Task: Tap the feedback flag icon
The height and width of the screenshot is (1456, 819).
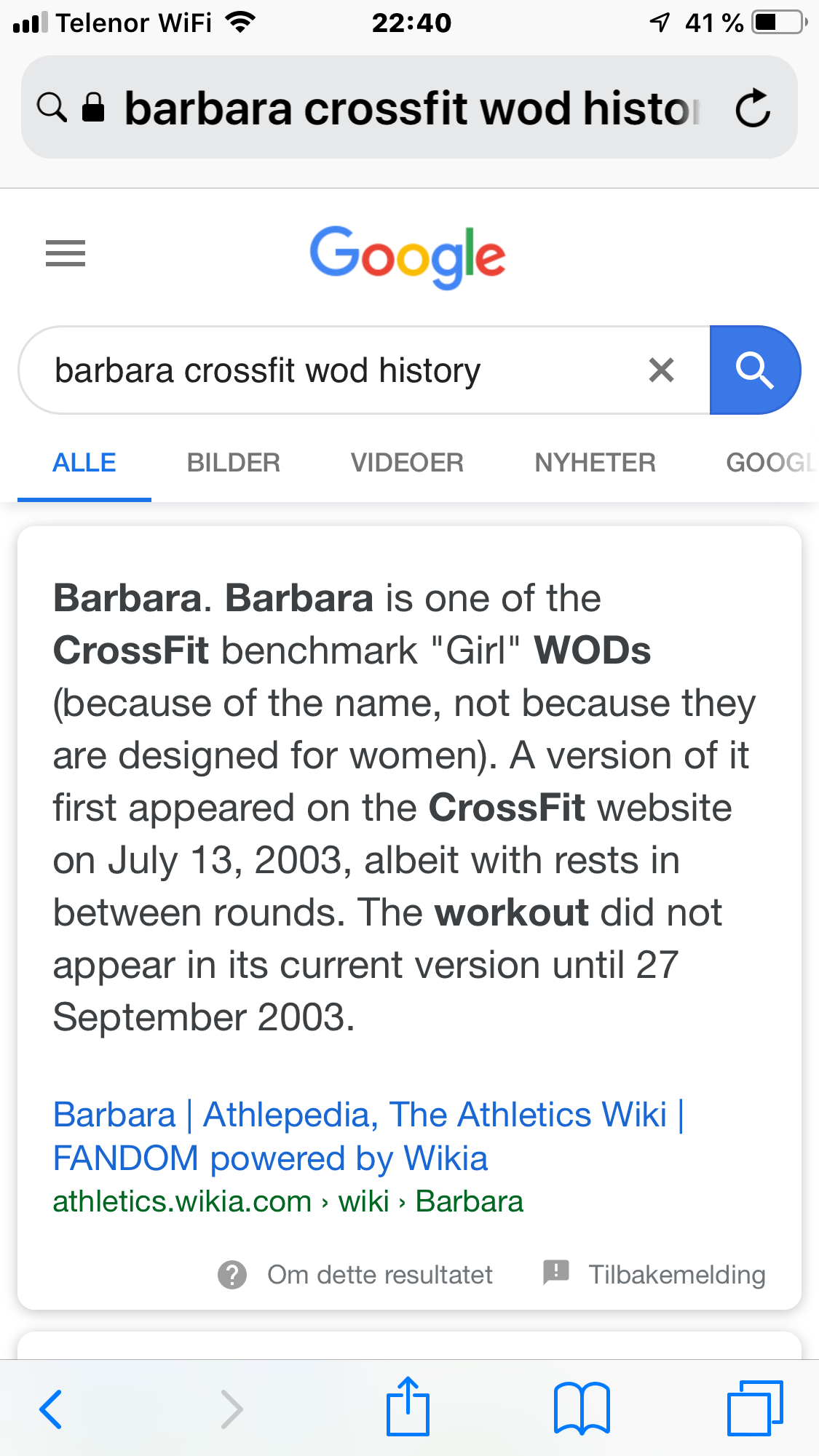Action: click(x=556, y=1273)
